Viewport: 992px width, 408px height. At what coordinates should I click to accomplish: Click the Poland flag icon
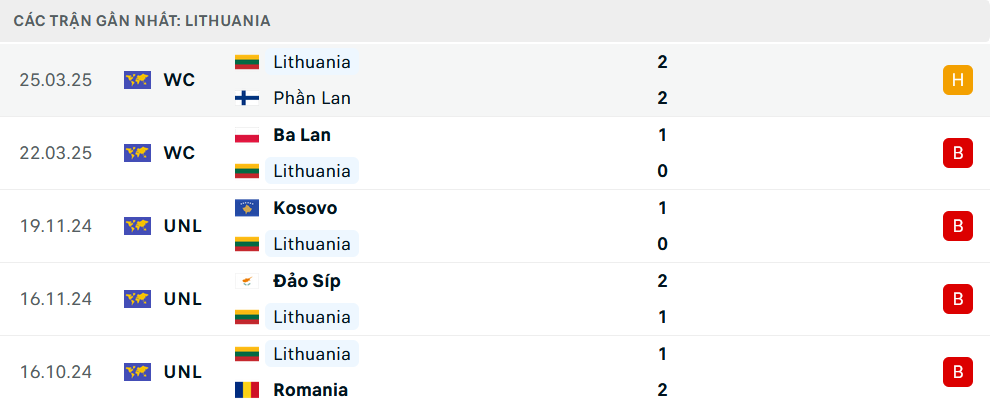point(247,135)
